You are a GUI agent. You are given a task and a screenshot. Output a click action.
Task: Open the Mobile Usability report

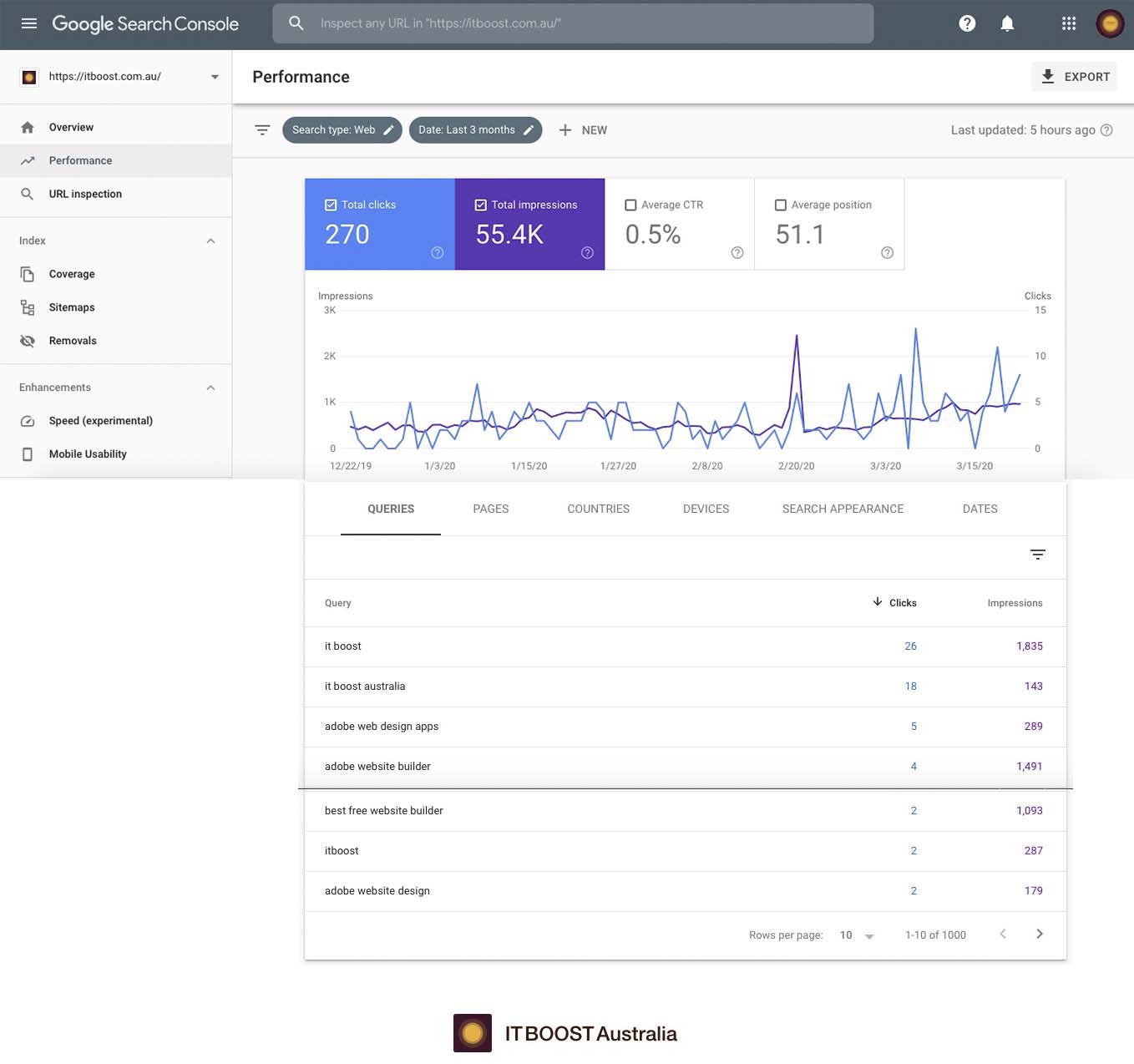(x=87, y=453)
